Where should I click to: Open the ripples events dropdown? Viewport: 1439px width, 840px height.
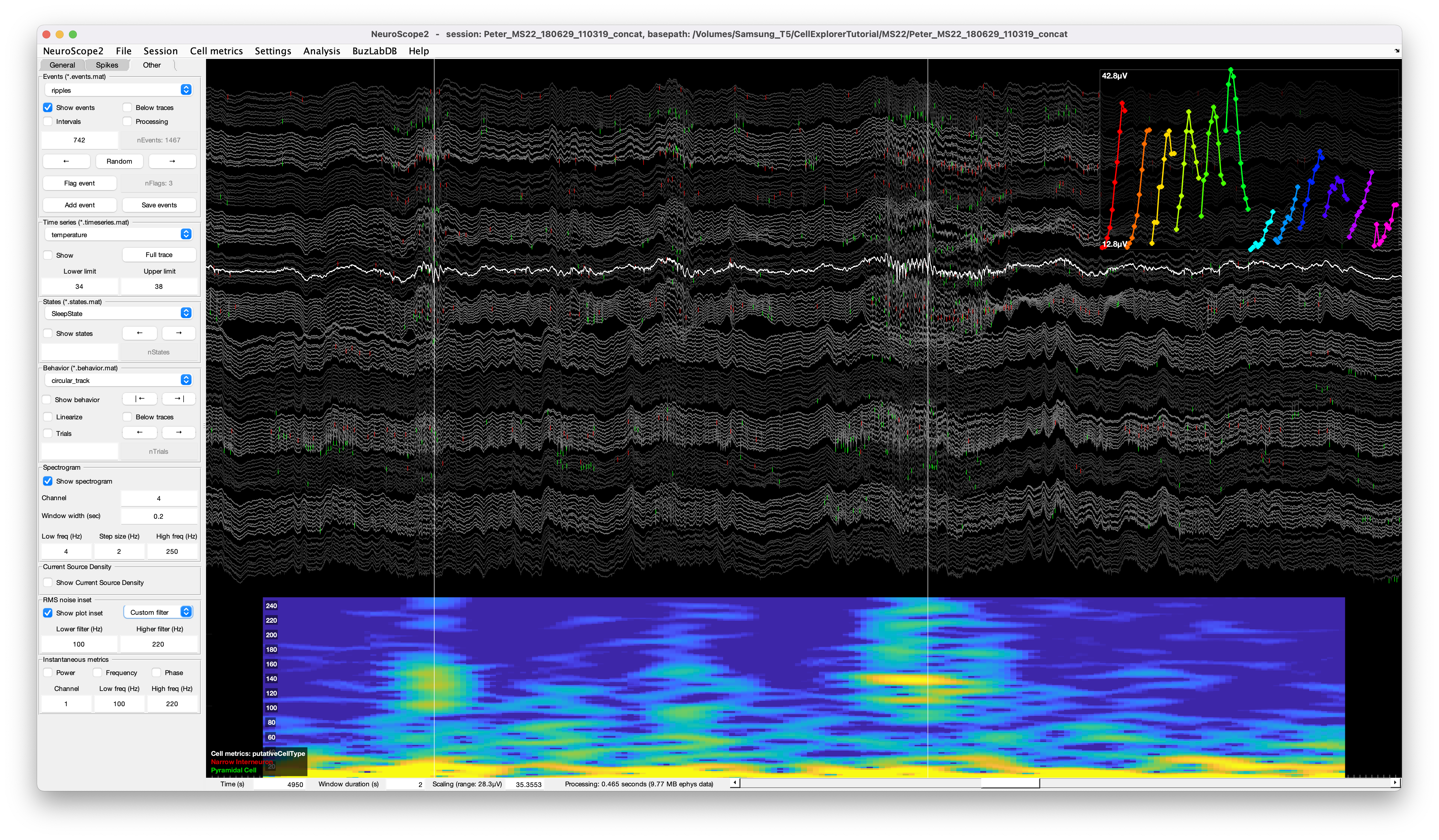(119, 90)
